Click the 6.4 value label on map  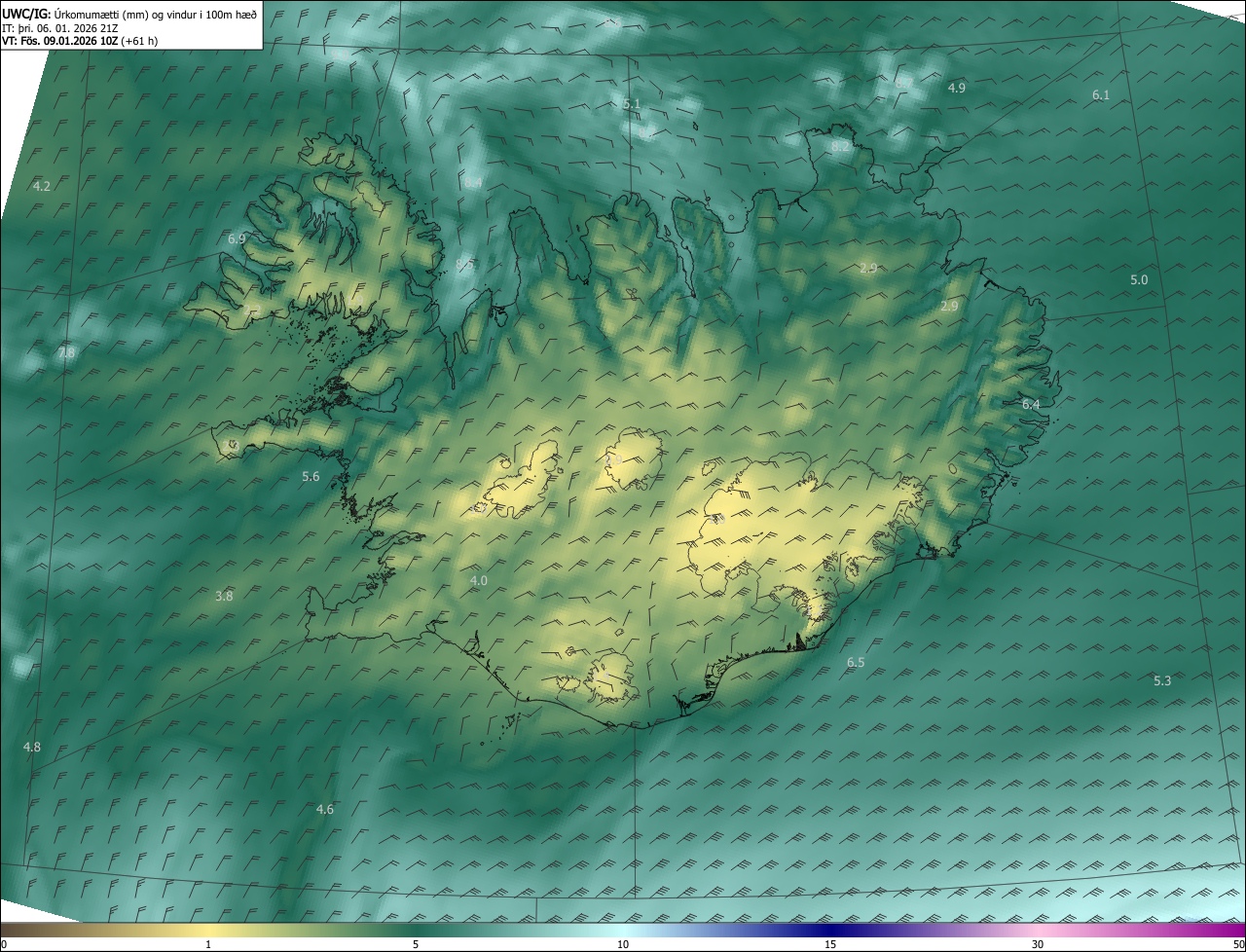(1031, 404)
